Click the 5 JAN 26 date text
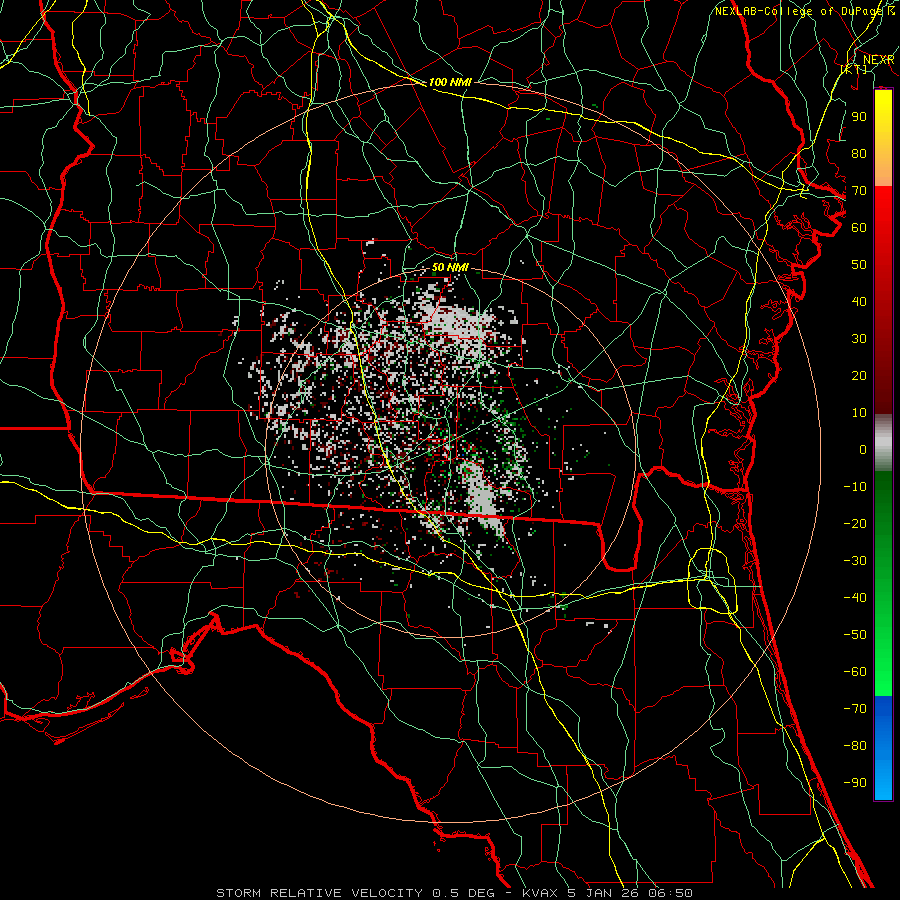900x900 pixels. [x=603, y=893]
